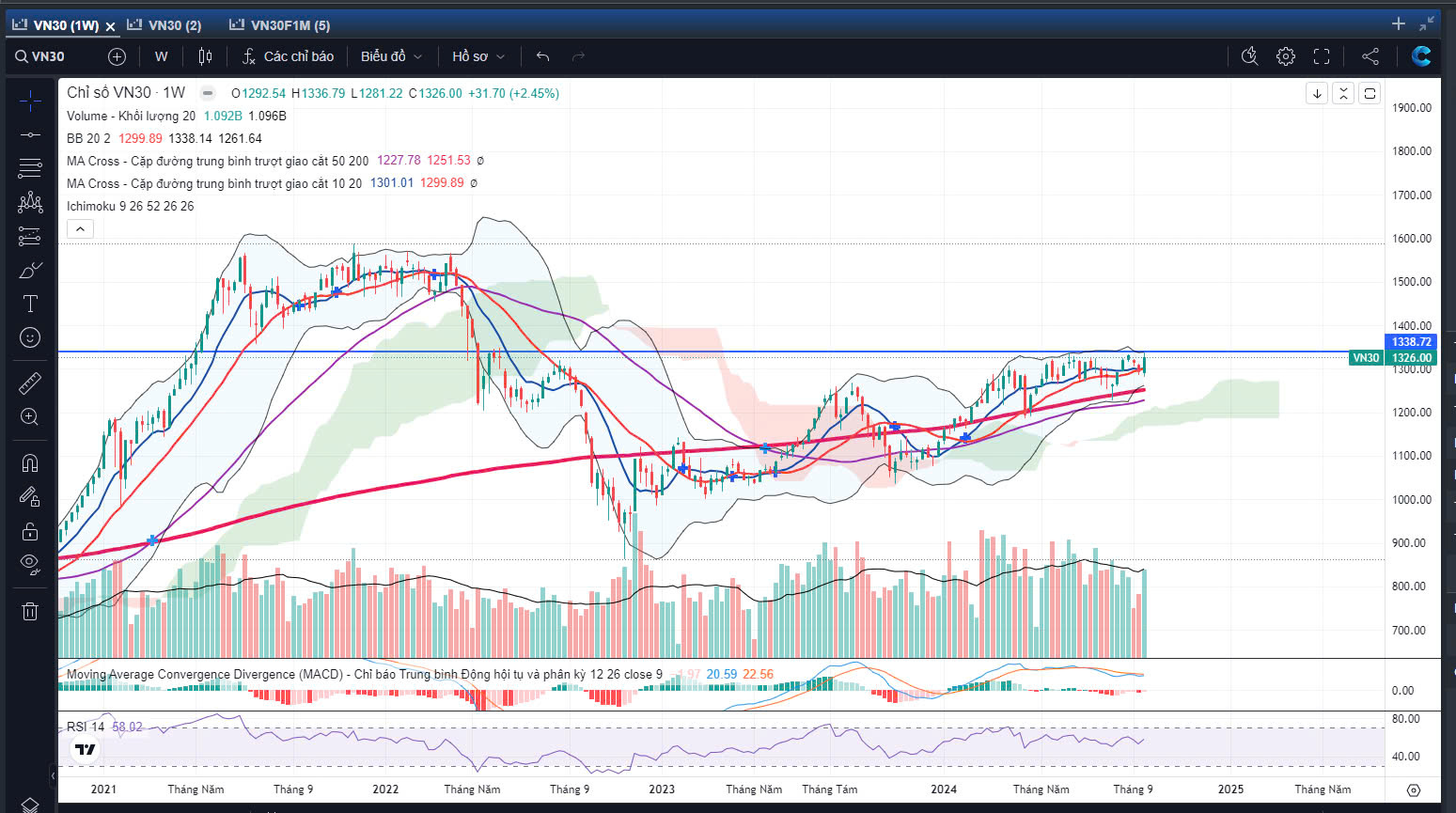
Task: Click the restore window arrows icon
Action: tap(1427, 23)
